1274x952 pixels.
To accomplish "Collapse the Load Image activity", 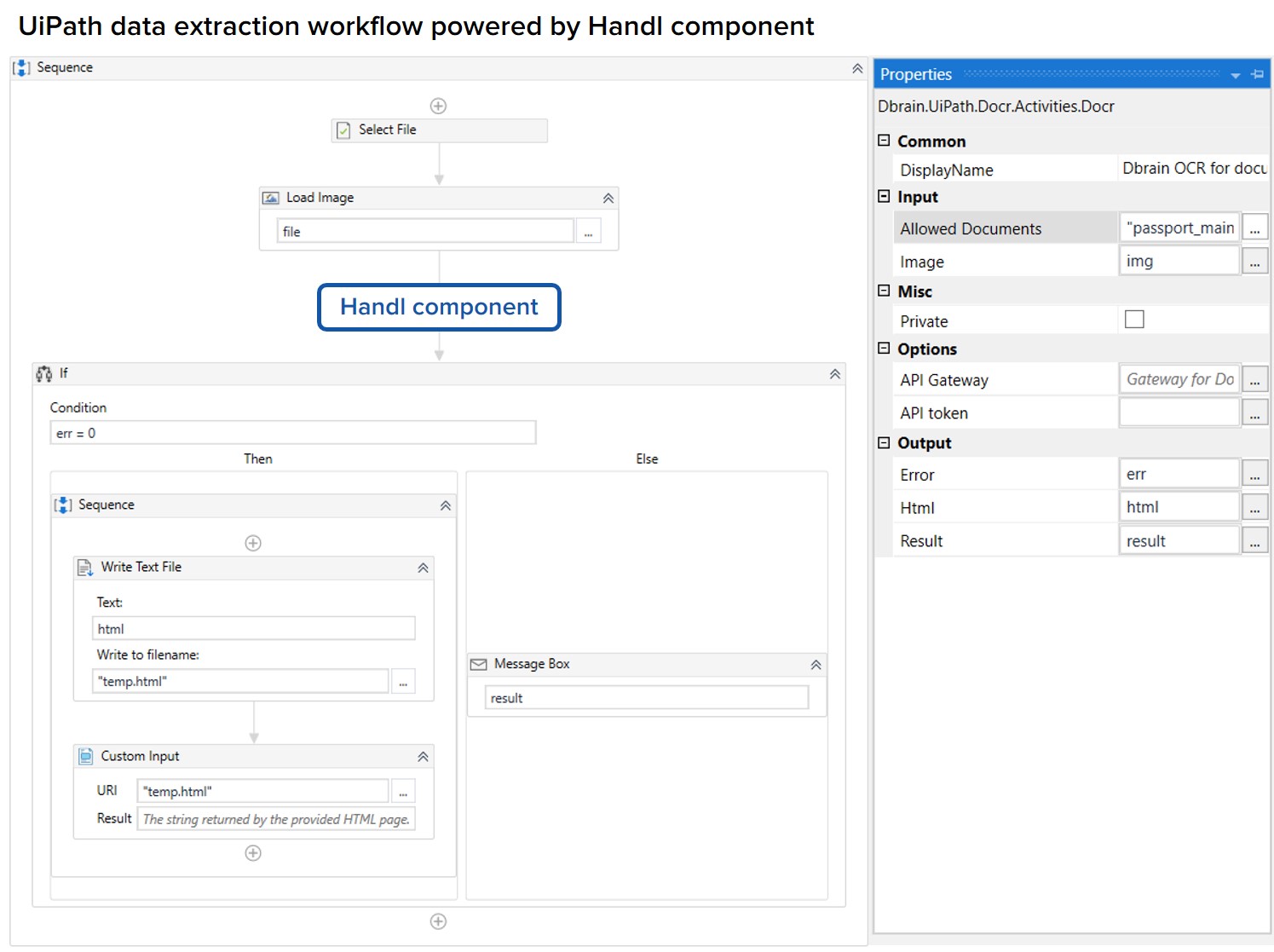I will (x=608, y=199).
